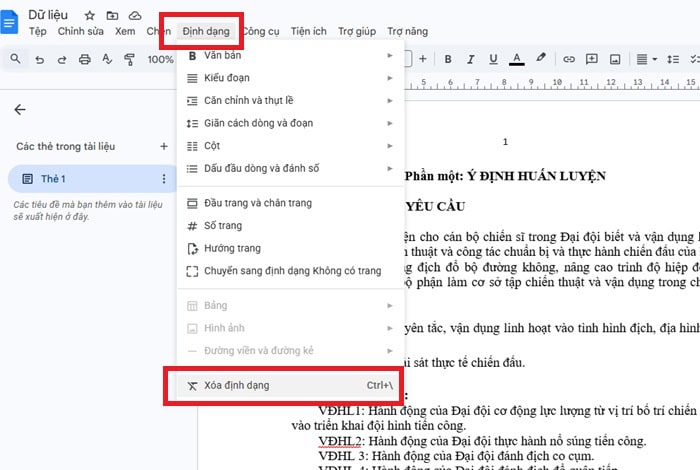Open Thẻ 1 tab options three dots
The height and width of the screenshot is (470, 700).
(x=164, y=179)
